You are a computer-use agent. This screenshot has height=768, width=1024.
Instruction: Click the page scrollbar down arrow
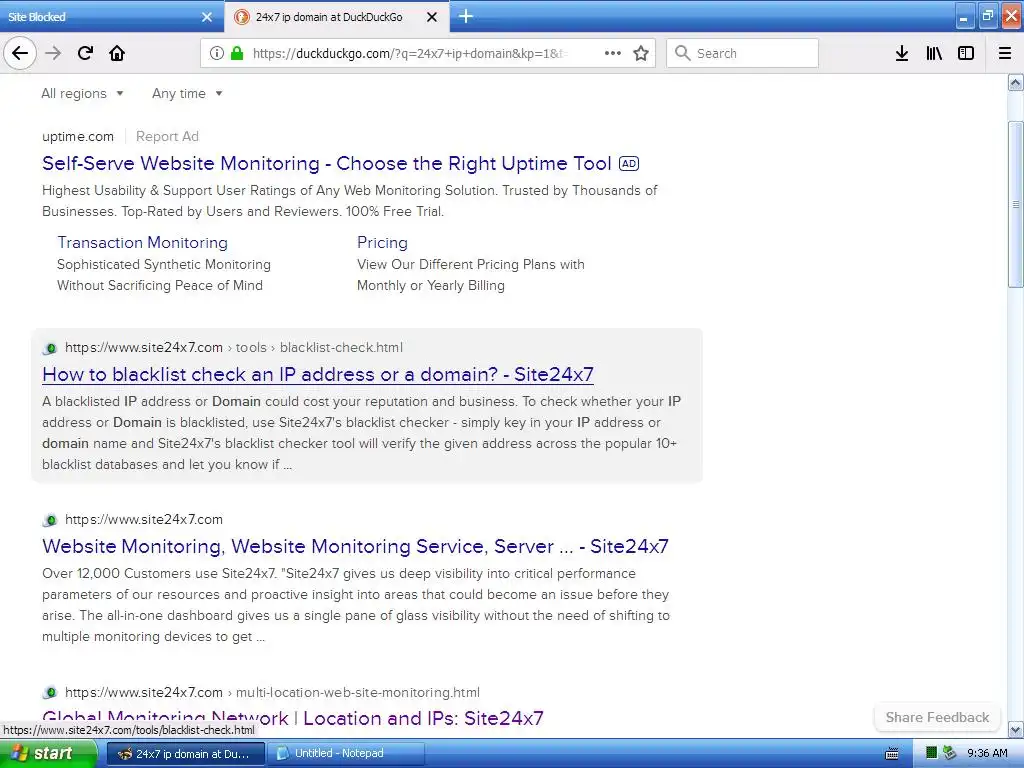tap(1016, 729)
